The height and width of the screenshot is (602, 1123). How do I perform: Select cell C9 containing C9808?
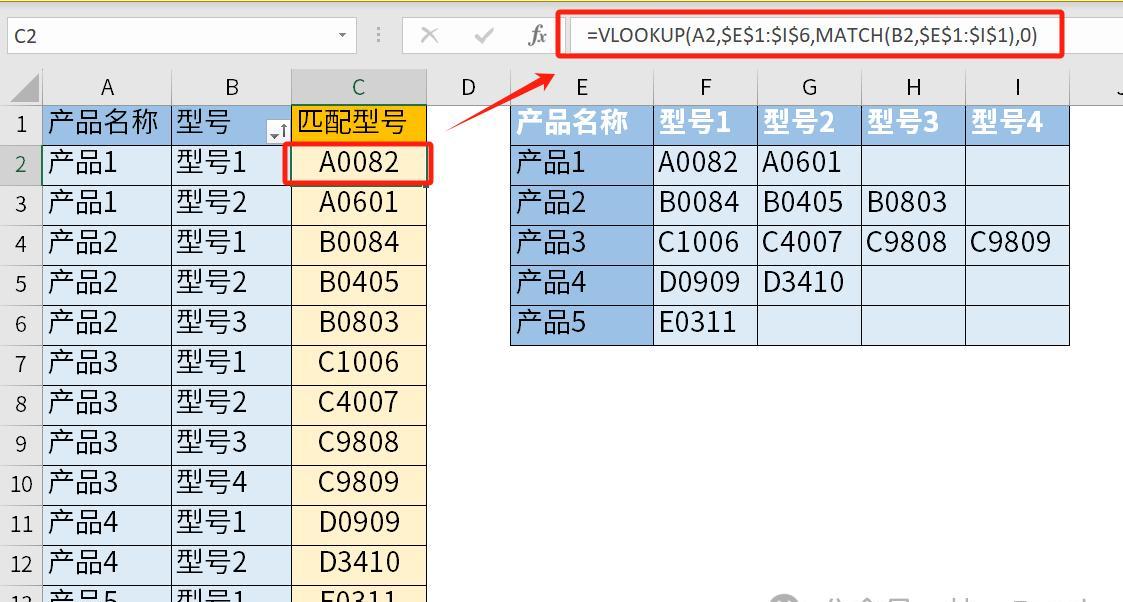(x=359, y=445)
